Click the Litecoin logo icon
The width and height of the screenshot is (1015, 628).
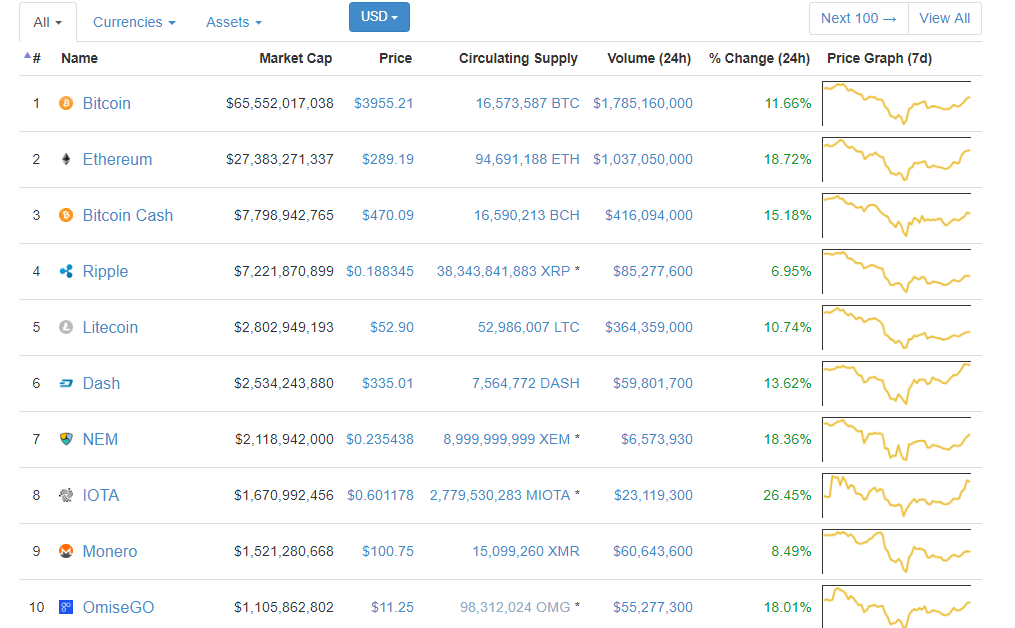(x=66, y=327)
